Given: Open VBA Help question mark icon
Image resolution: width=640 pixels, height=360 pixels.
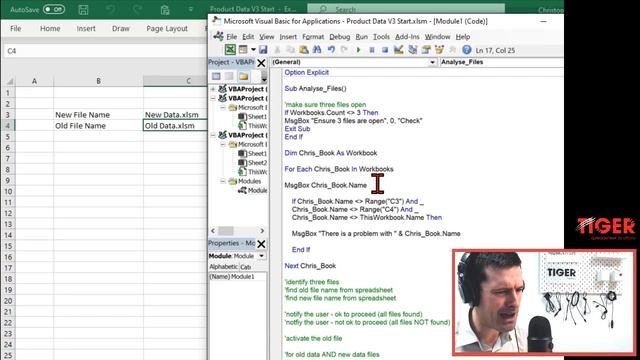Looking at the screenshot, I should click(467, 50).
